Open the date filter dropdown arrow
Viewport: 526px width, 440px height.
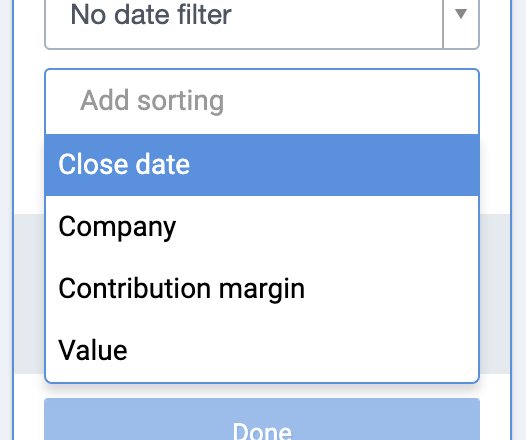coord(461,14)
